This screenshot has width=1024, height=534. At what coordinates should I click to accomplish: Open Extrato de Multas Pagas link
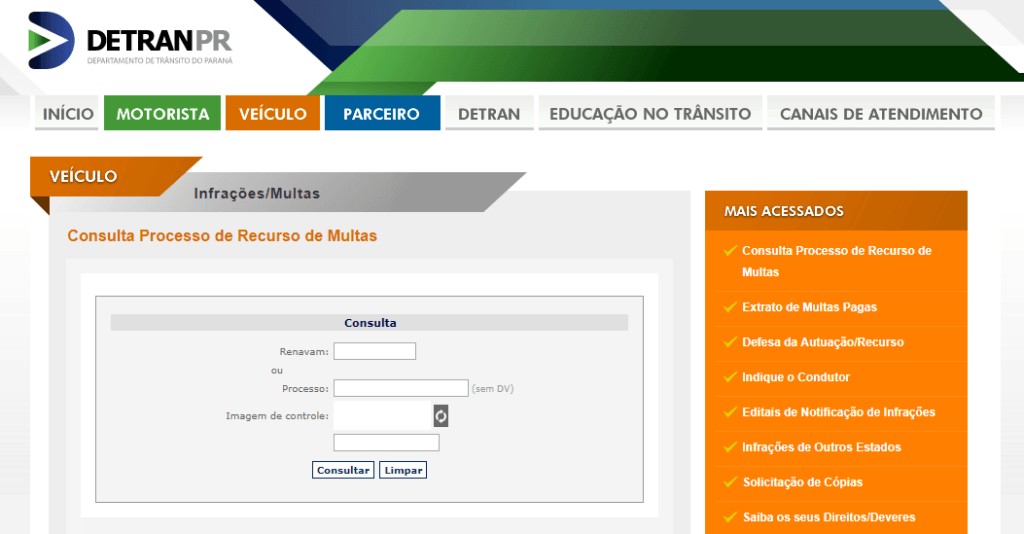[x=809, y=307]
